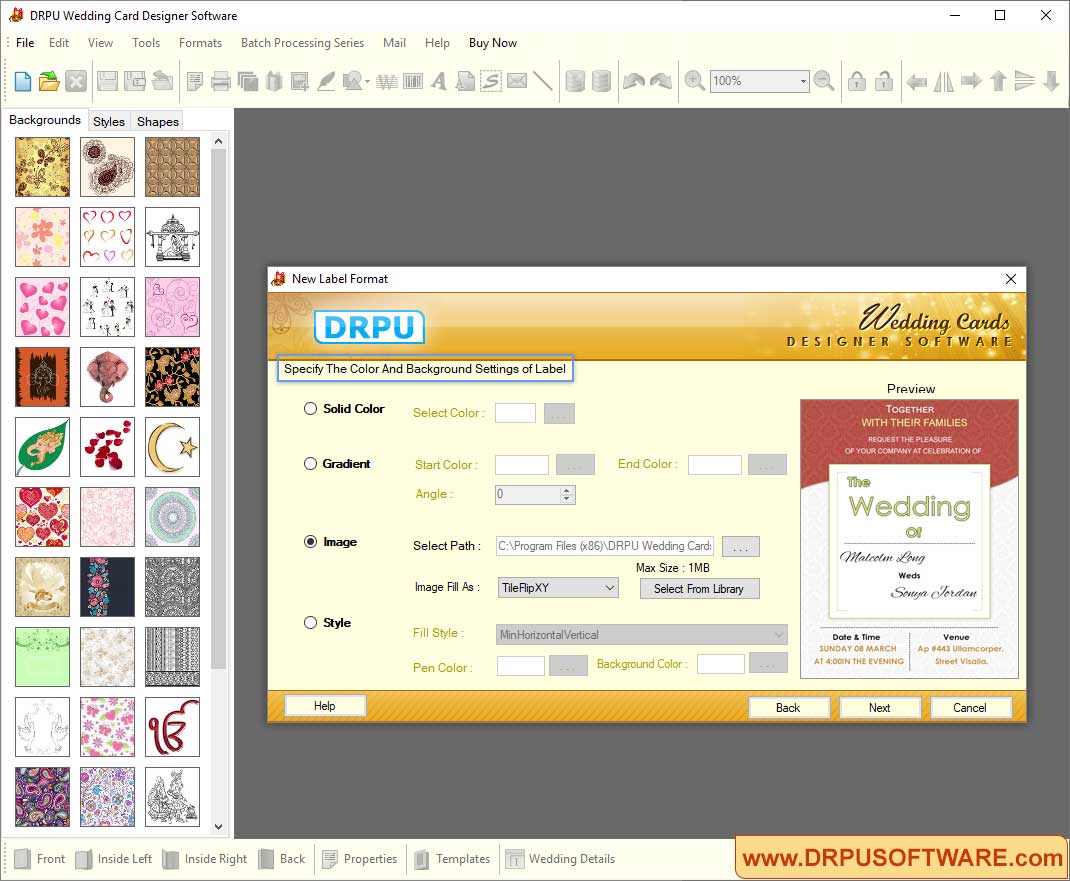The width and height of the screenshot is (1070, 881).
Task: Click the move left arrow icon
Action: 916,82
